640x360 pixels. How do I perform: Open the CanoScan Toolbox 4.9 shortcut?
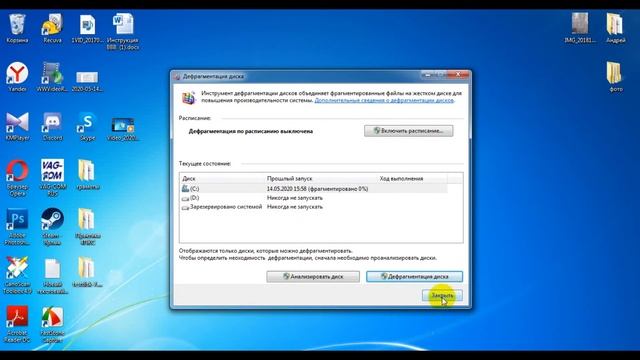point(17,276)
